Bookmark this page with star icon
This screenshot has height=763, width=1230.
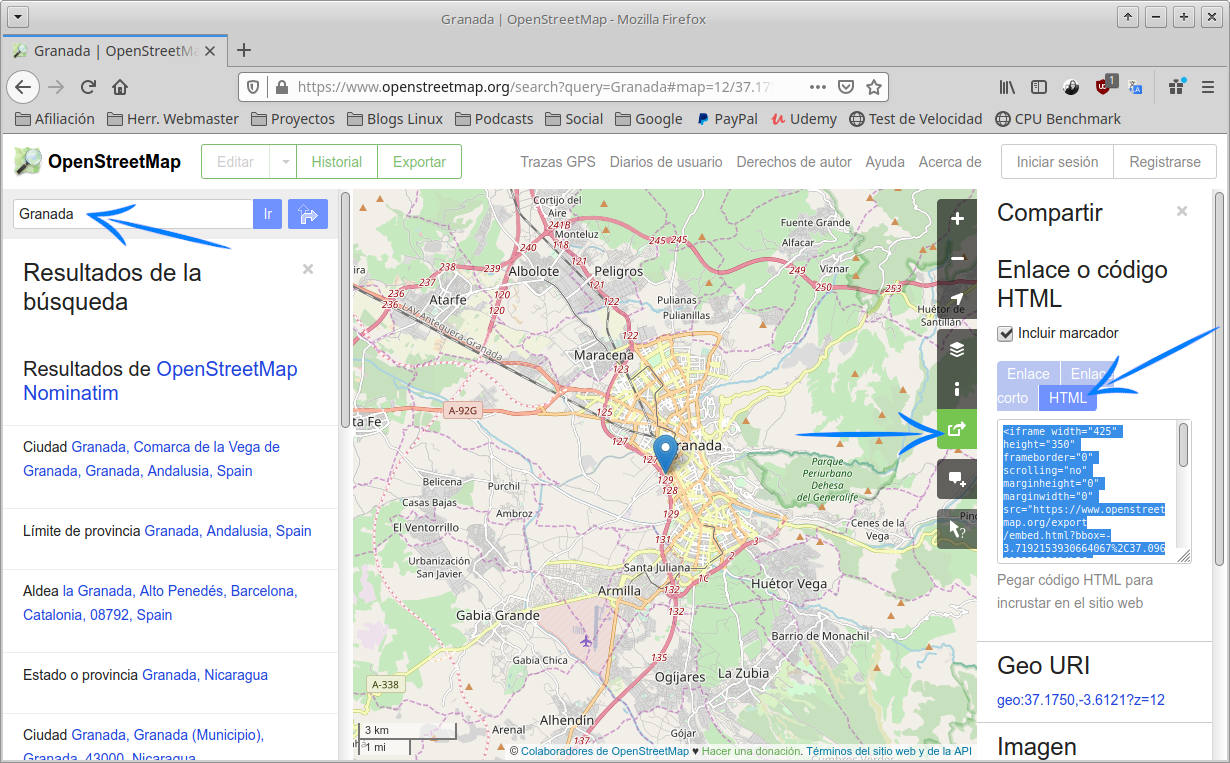point(874,87)
